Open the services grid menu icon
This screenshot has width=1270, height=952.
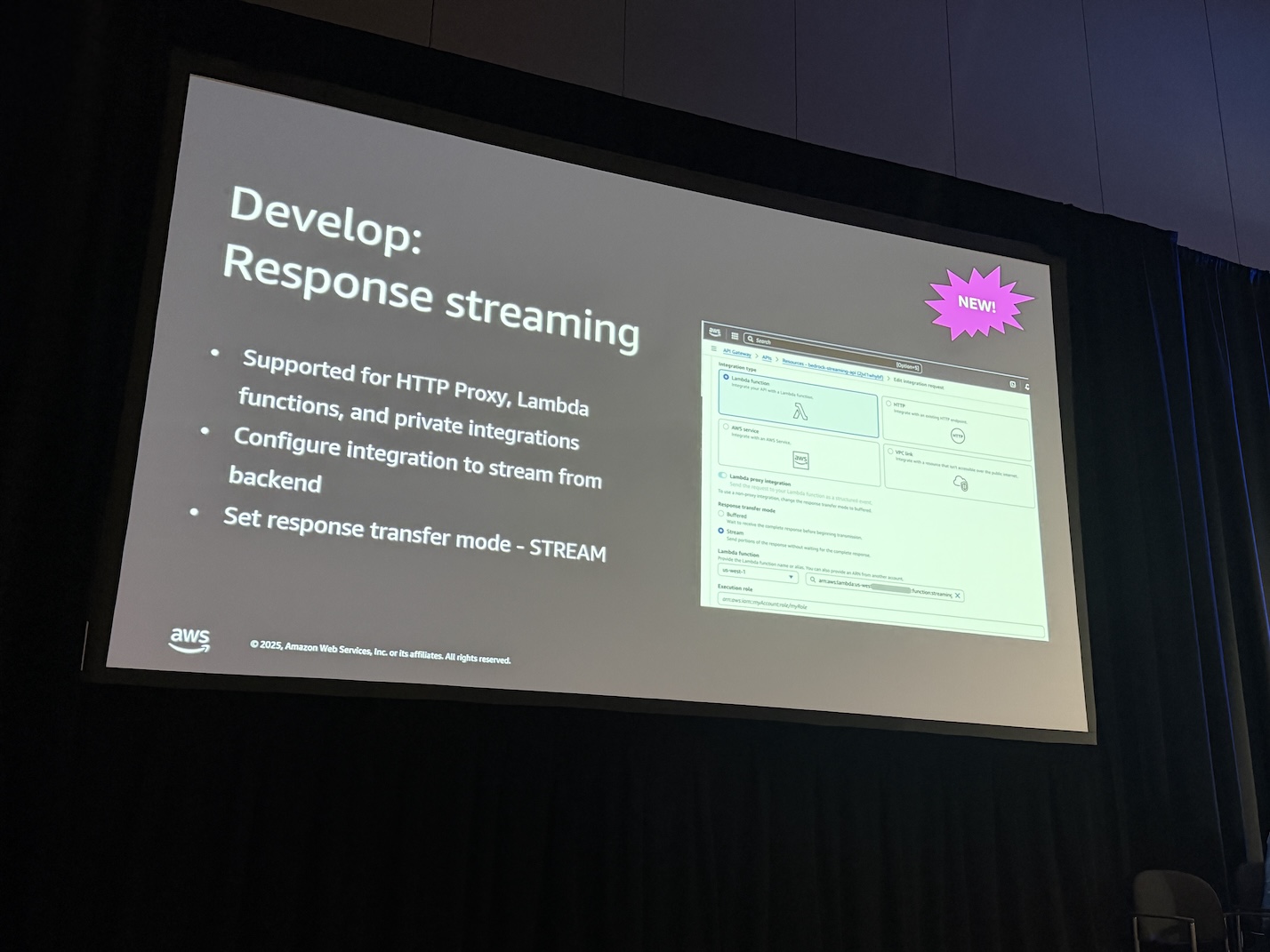(735, 336)
